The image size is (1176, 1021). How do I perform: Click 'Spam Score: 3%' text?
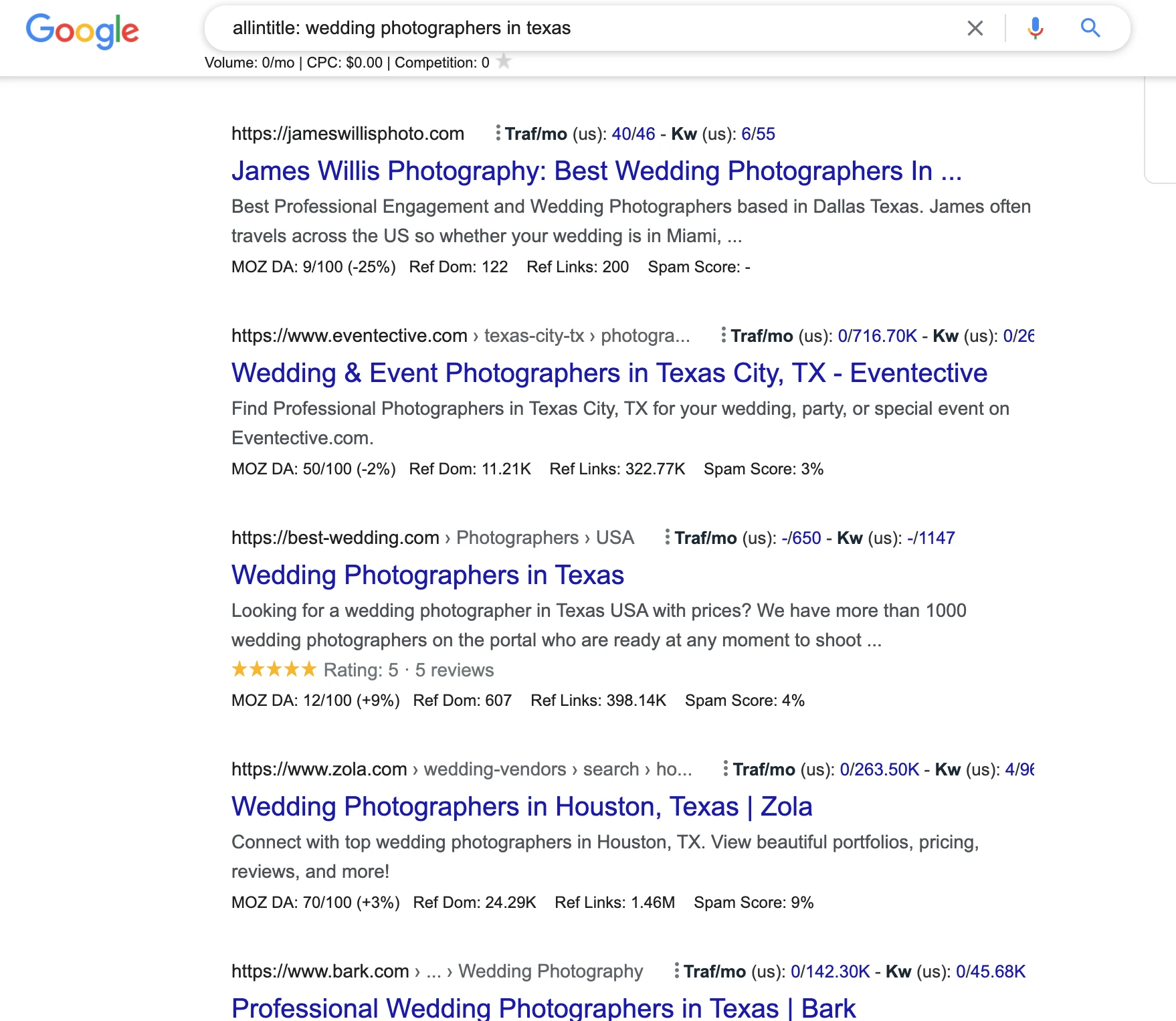click(x=763, y=469)
